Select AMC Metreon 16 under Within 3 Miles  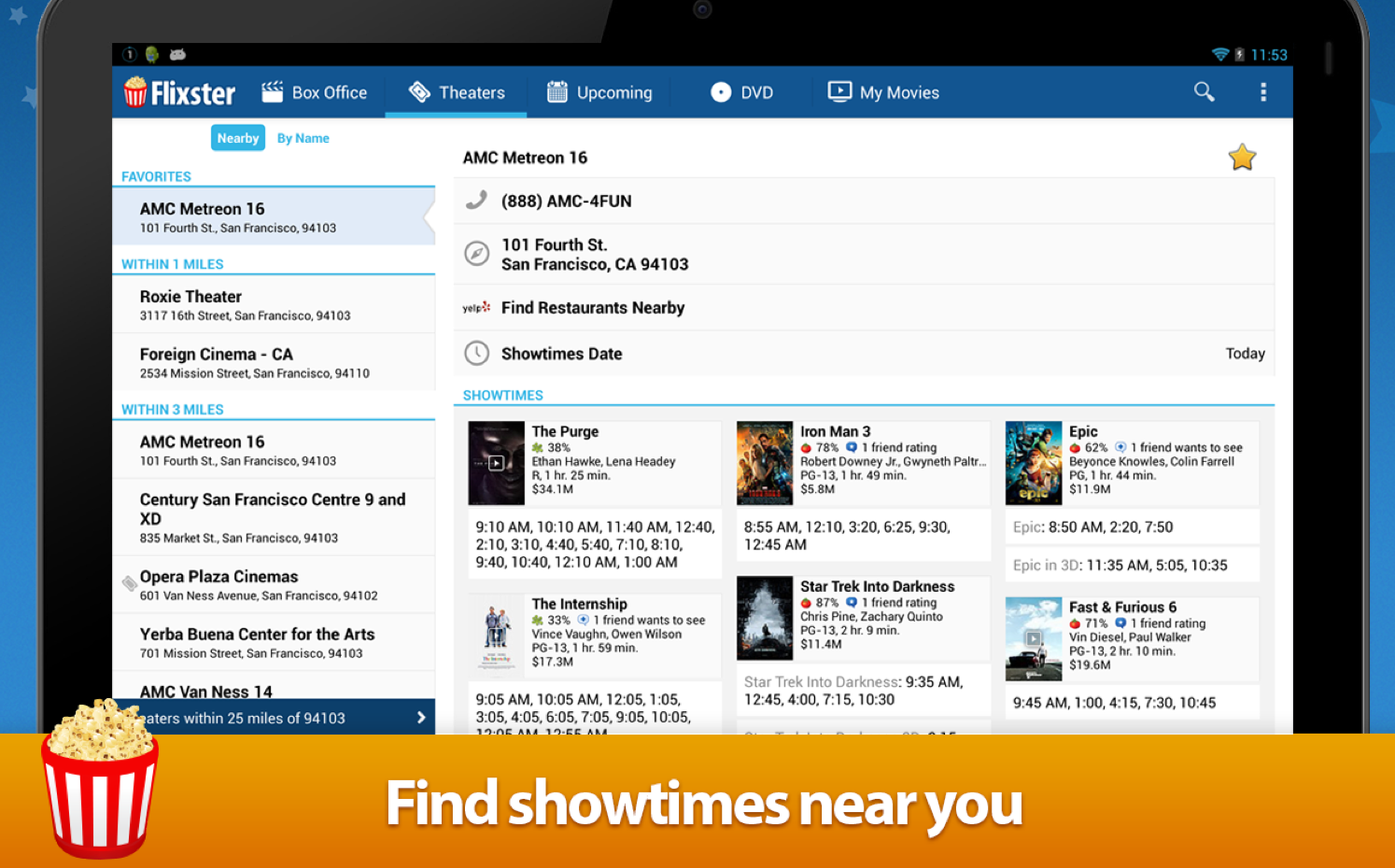274,450
